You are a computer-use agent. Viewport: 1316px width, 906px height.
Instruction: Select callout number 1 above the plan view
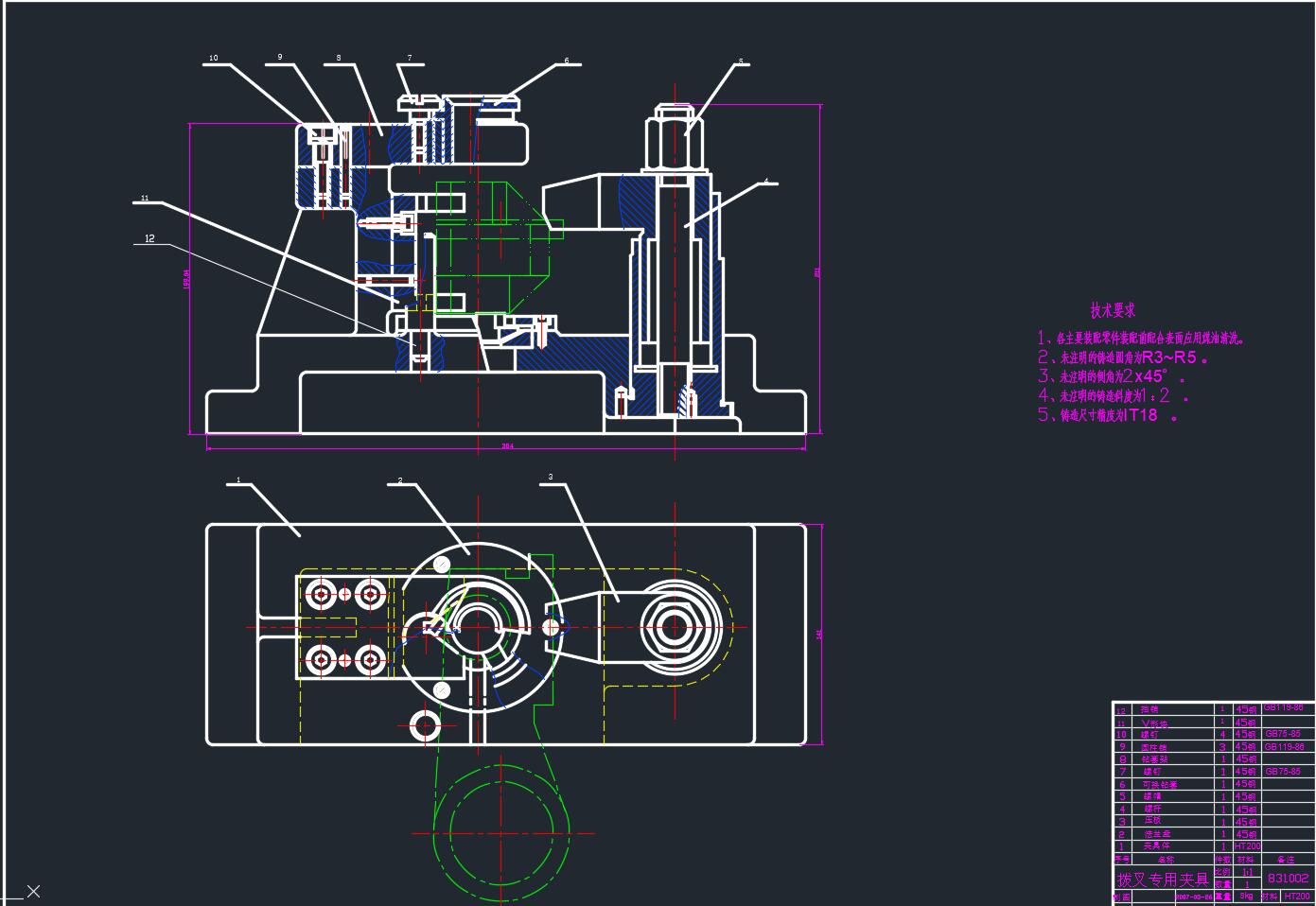pos(238,480)
